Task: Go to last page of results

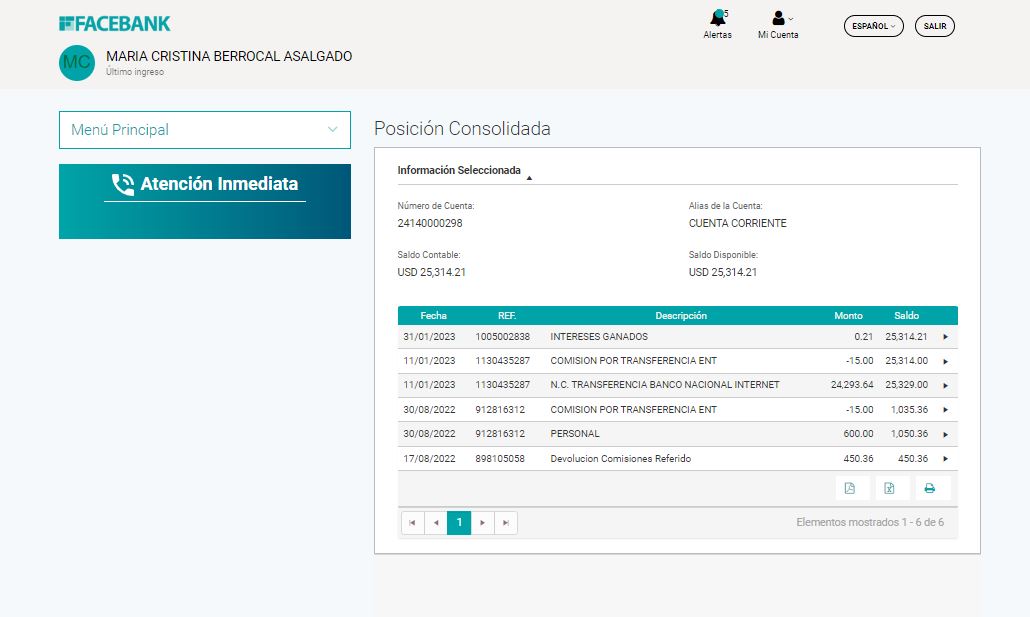Action: [x=506, y=523]
